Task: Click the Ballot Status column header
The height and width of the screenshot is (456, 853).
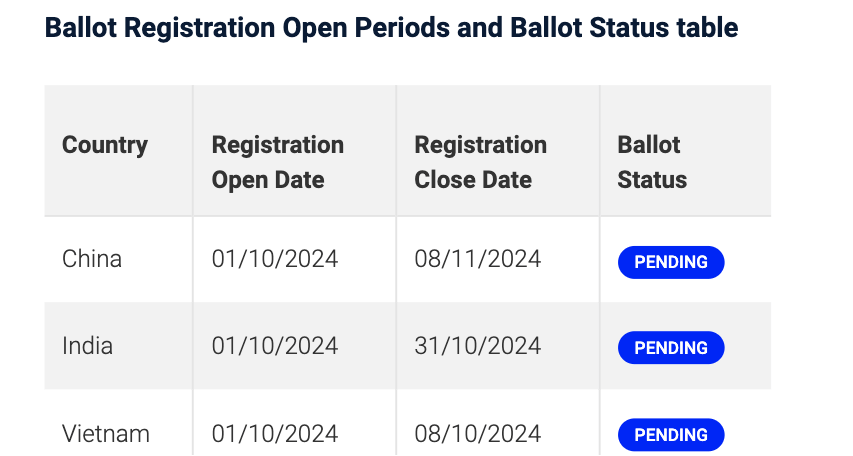Action: coord(652,162)
